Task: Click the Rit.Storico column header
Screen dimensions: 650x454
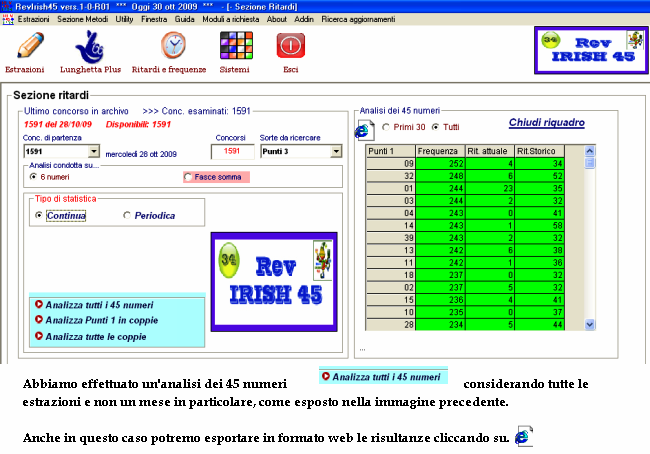Action: (539, 151)
